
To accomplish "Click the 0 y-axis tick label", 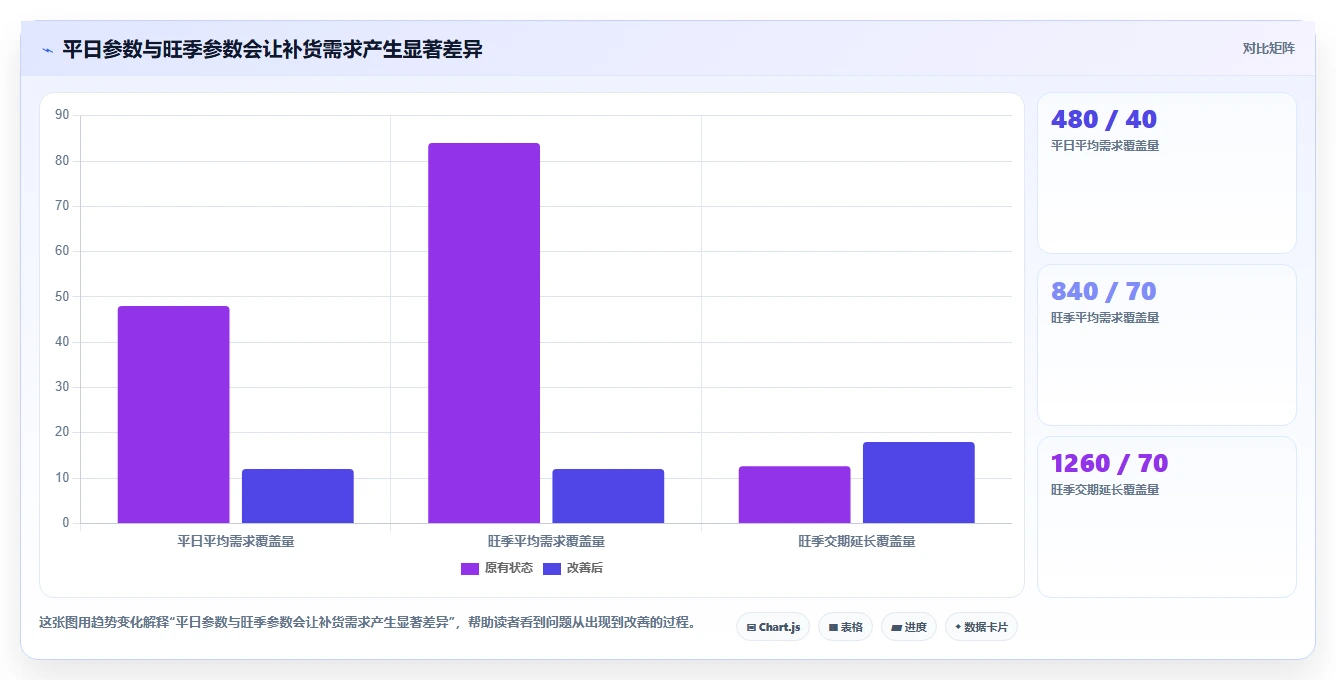I will (66, 523).
